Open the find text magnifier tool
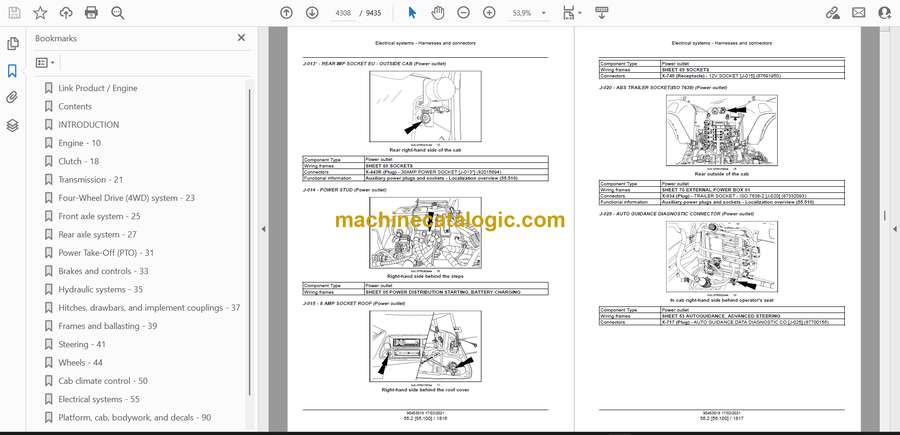This screenshot has height=435, width=900. tap(118, 13)
